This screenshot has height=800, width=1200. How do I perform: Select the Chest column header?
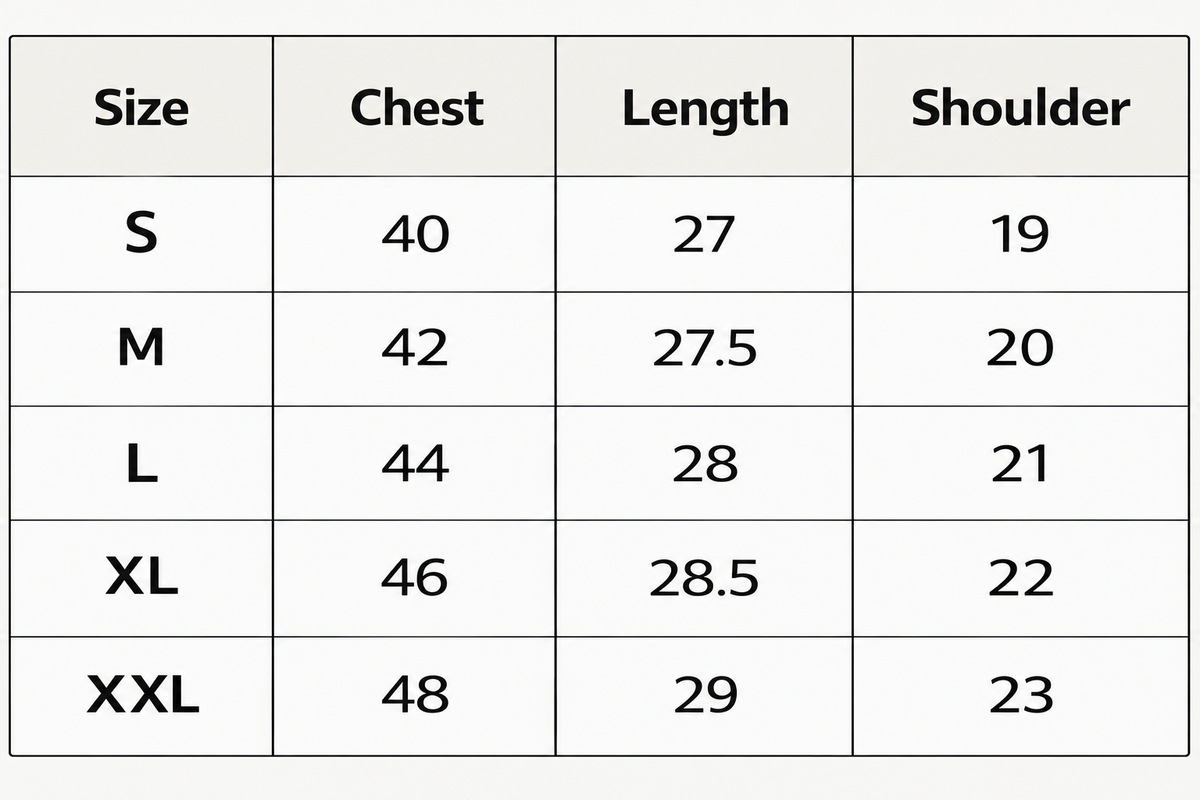[417, 108]
